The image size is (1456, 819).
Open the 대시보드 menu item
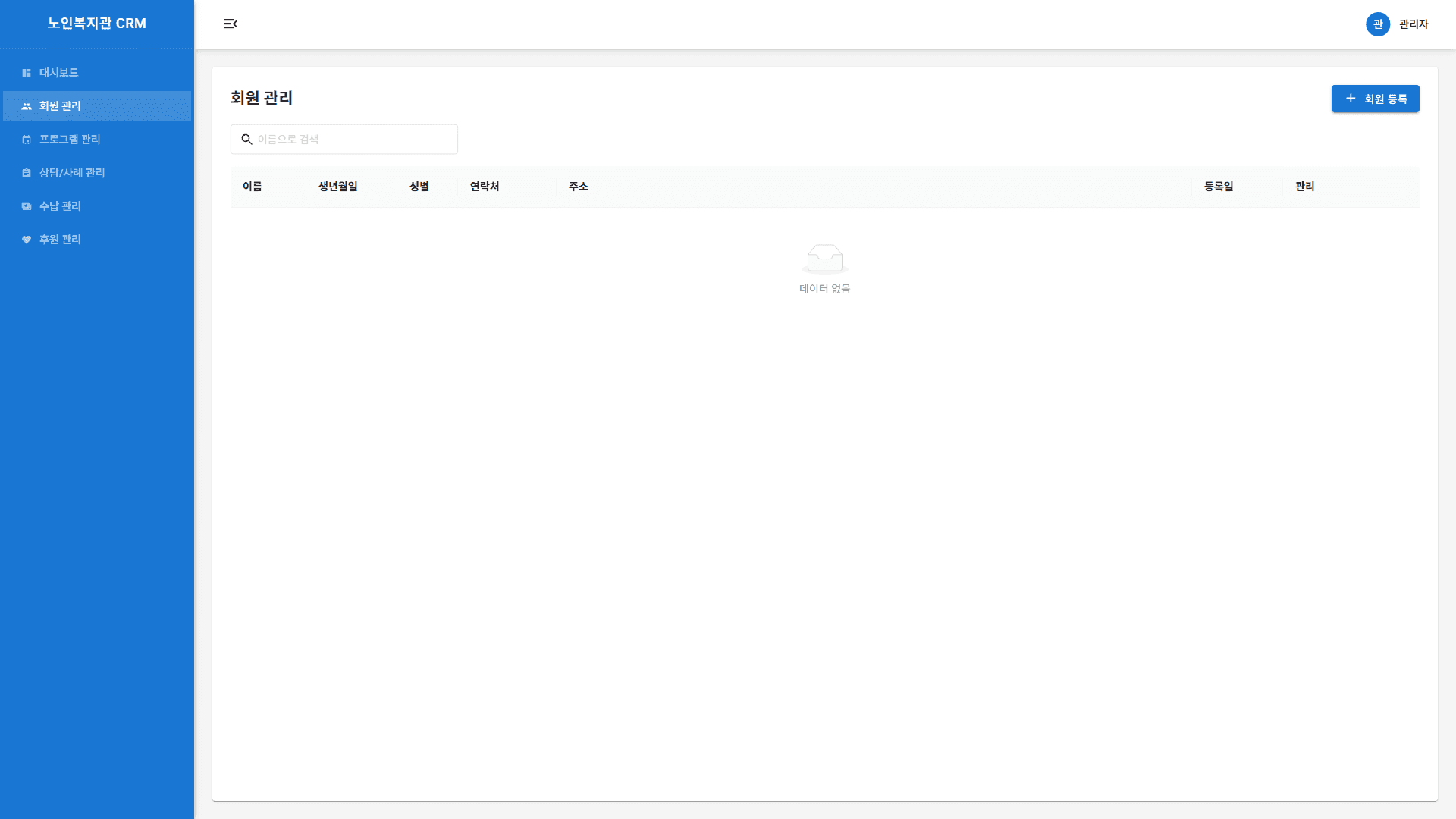[59, 73]
